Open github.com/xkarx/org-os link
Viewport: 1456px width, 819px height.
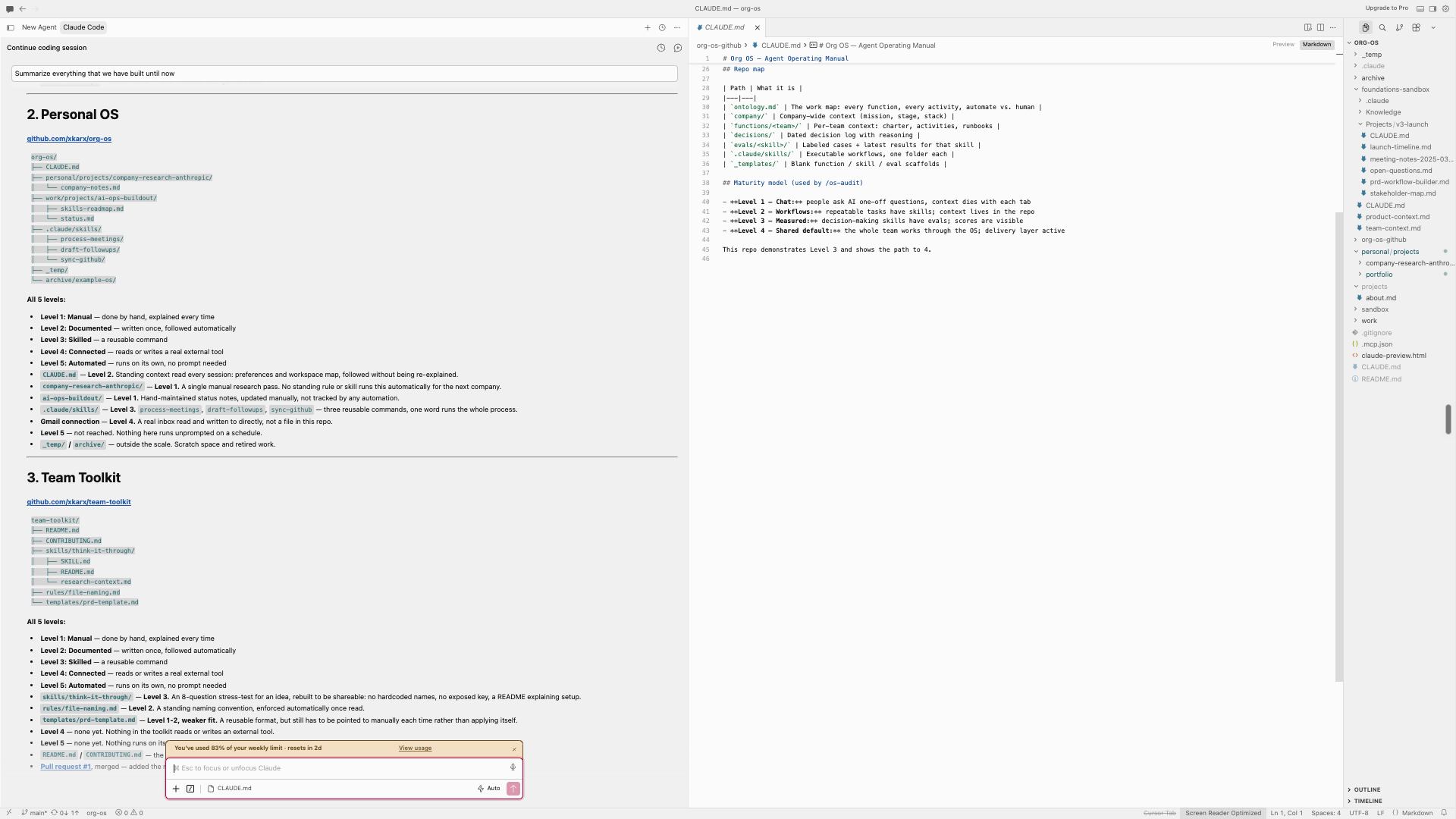69,139
